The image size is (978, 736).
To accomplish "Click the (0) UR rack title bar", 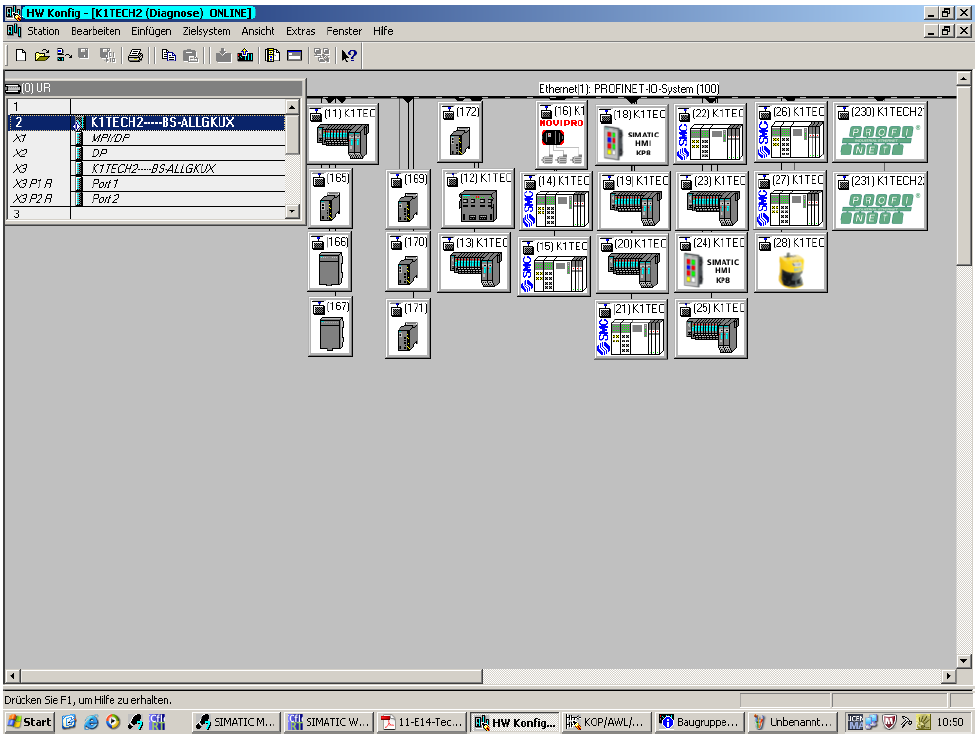I will [154, 88].
